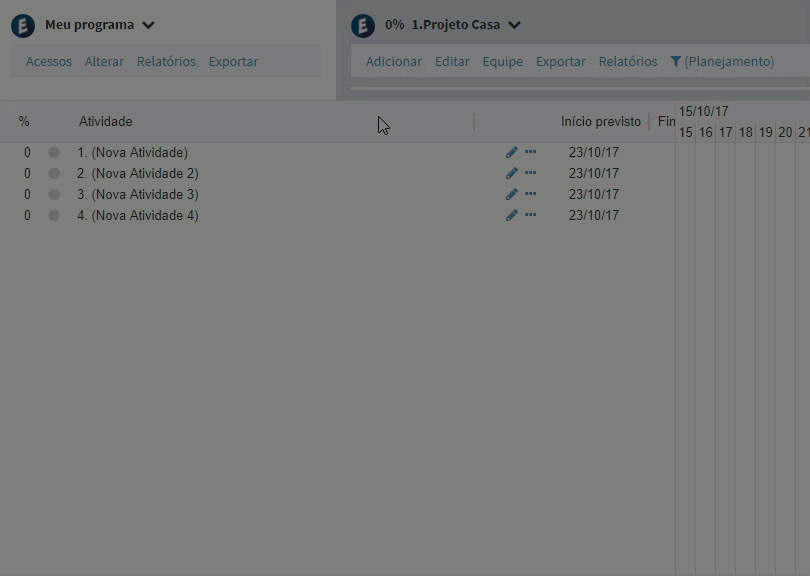
Task: Open the Relatórios menu under Meu programa
Action: tap(166, 61)
